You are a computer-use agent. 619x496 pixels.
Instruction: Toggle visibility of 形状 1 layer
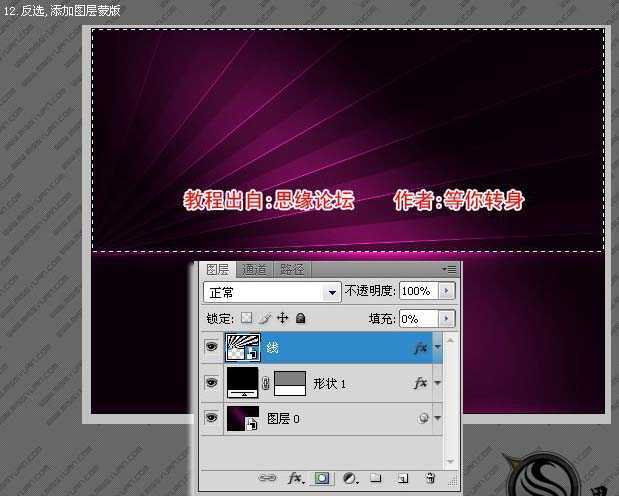tap(212, 382)
